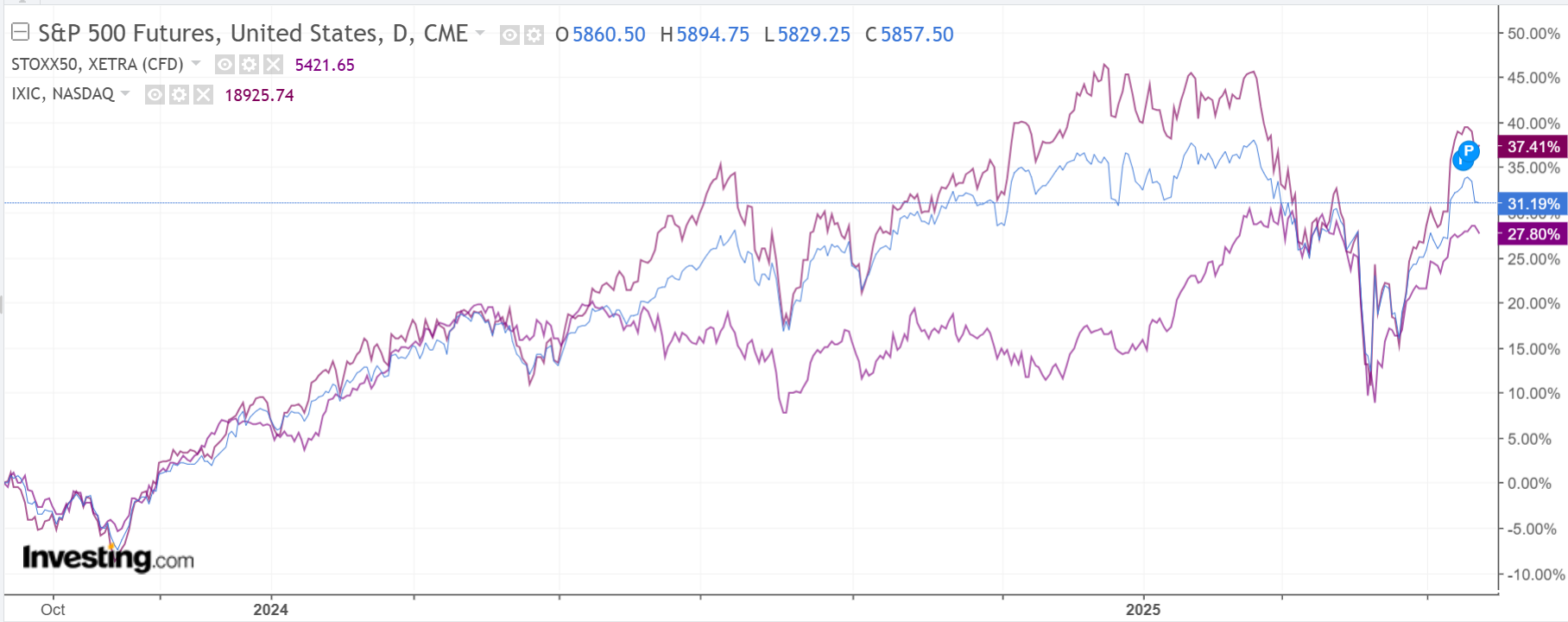Open STOXX50 comparison settings gear

(x=249, y=65)
